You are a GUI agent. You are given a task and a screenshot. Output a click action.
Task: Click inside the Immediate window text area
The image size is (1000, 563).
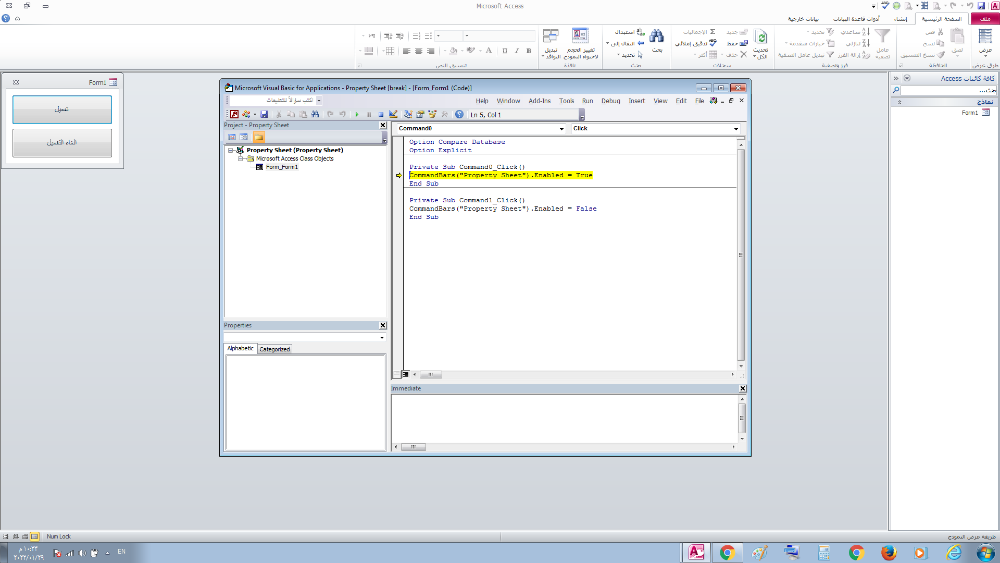564,418
